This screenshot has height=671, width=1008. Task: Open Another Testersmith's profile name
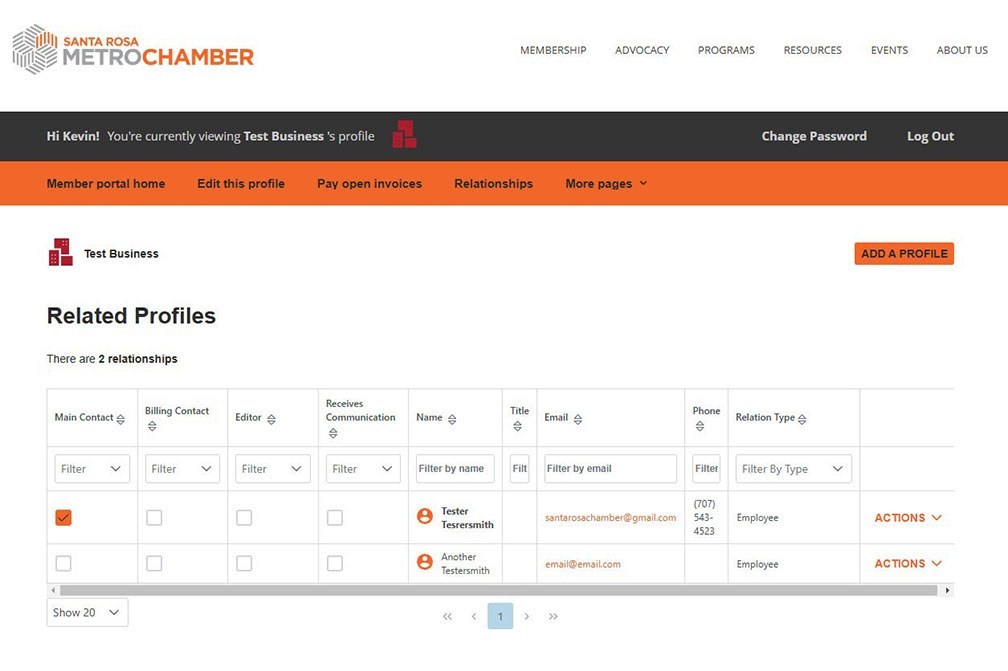pos(465,564)
